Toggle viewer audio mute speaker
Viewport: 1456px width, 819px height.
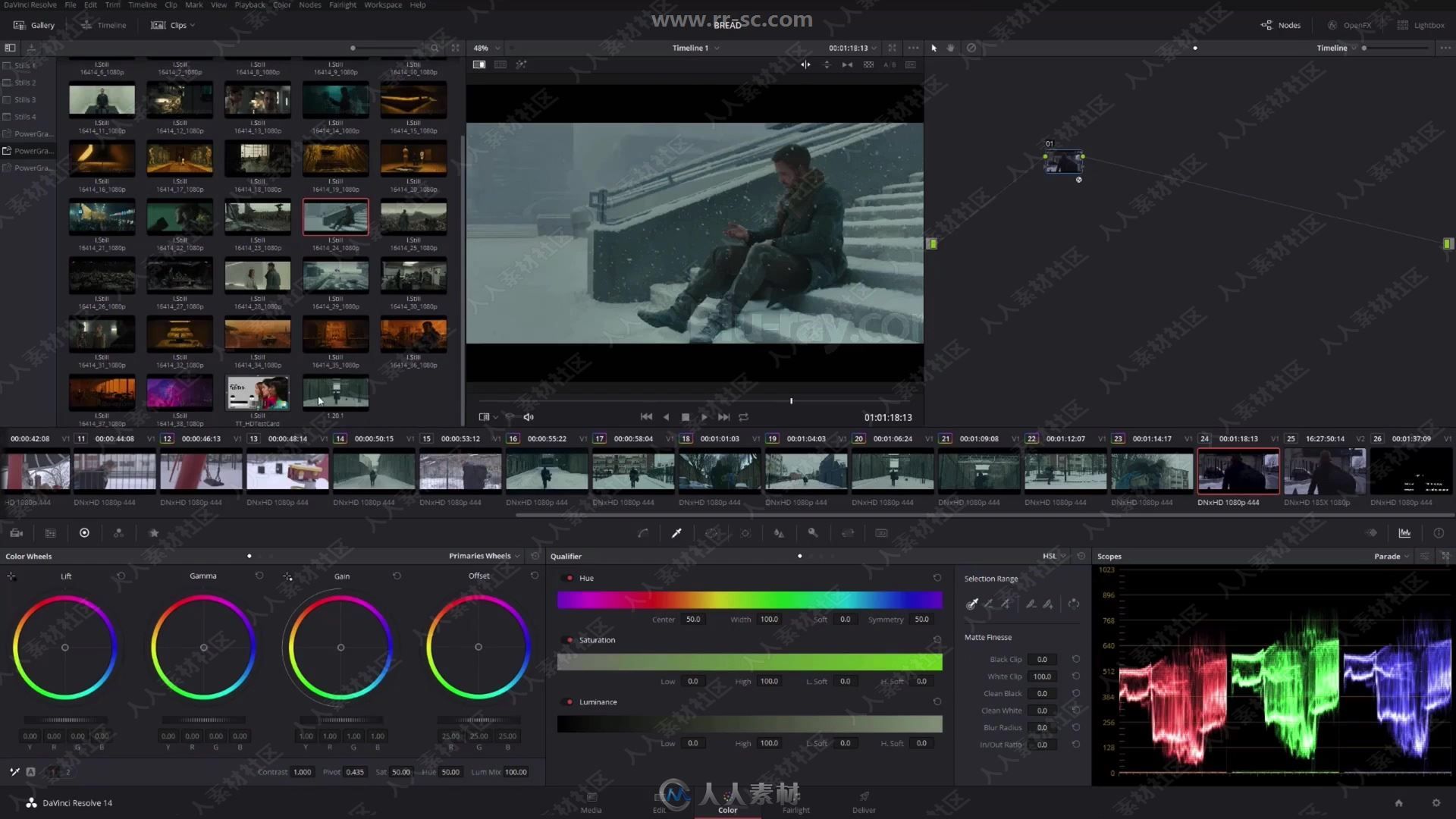(x=529, y=417)
